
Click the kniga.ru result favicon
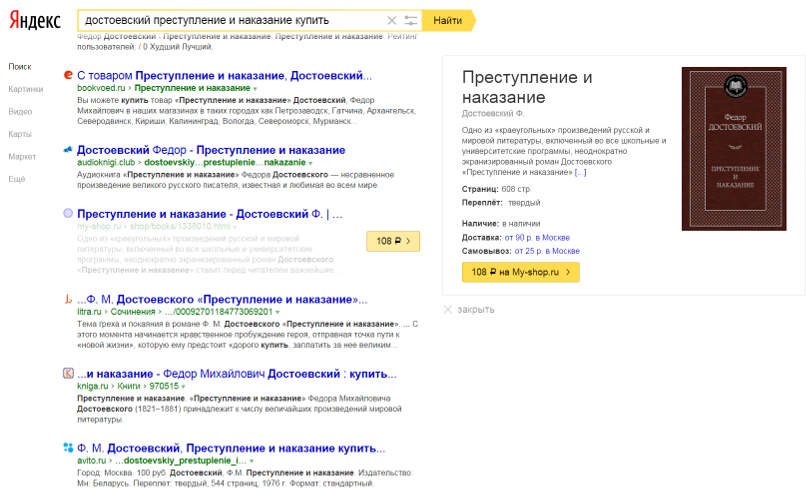[67, 373]
